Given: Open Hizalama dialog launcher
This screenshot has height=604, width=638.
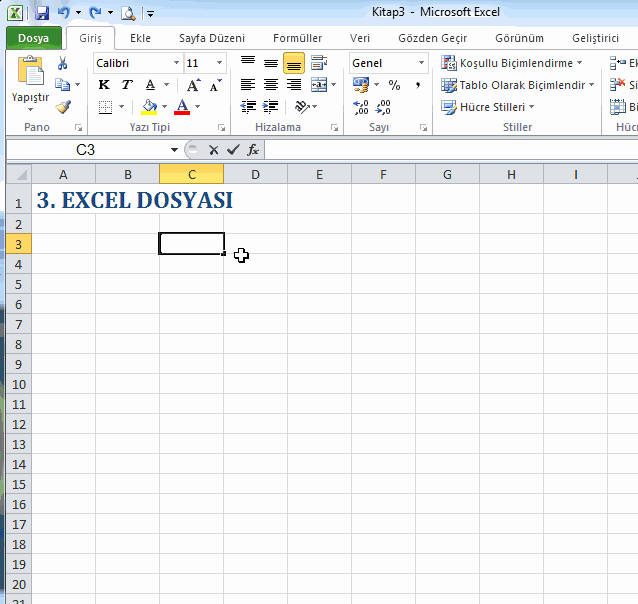Looking at the screenshot, I should (334, 128).
